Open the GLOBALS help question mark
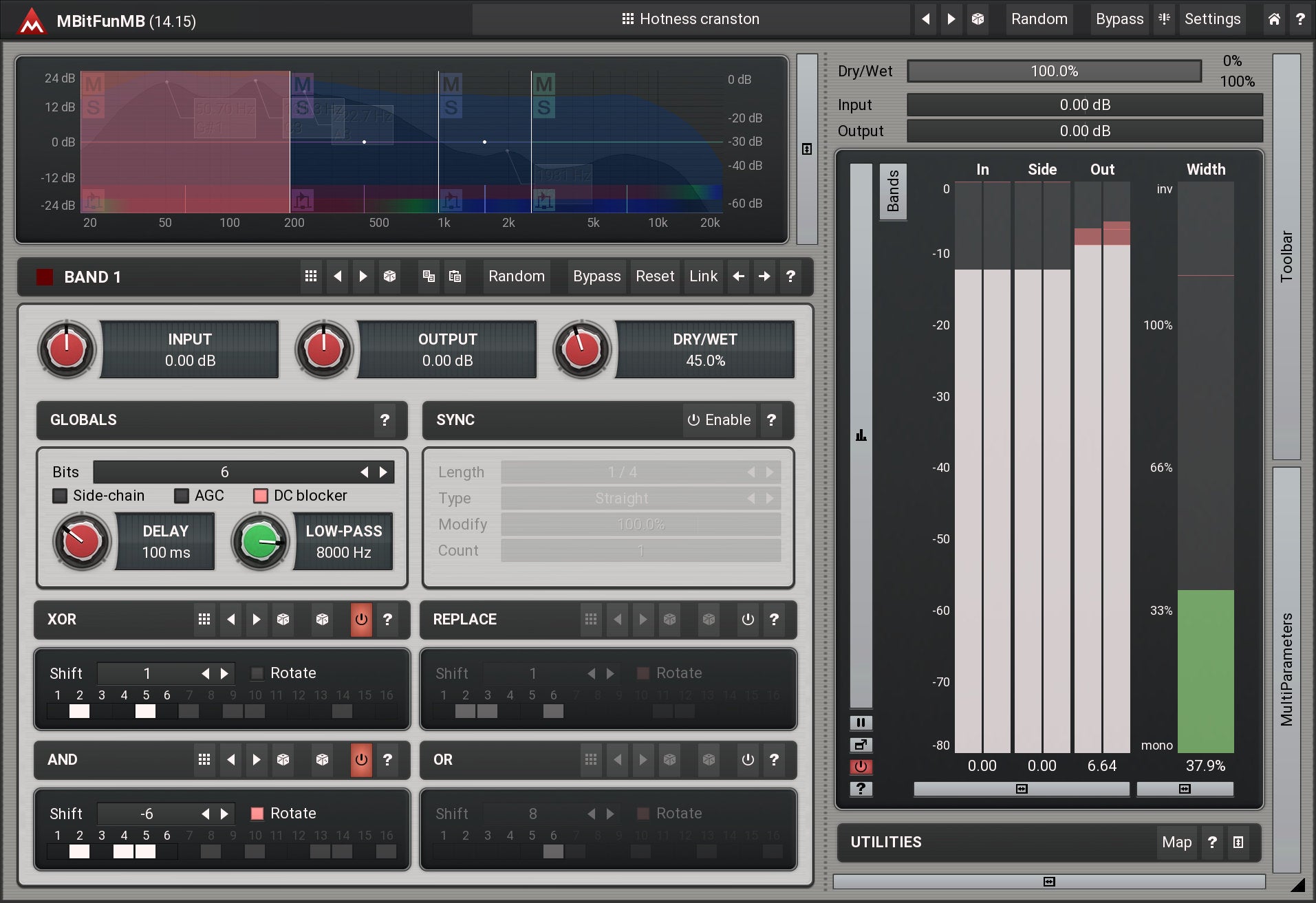Image resolution: width=1316 pixels, height=903 pixels. coord(385,420)
